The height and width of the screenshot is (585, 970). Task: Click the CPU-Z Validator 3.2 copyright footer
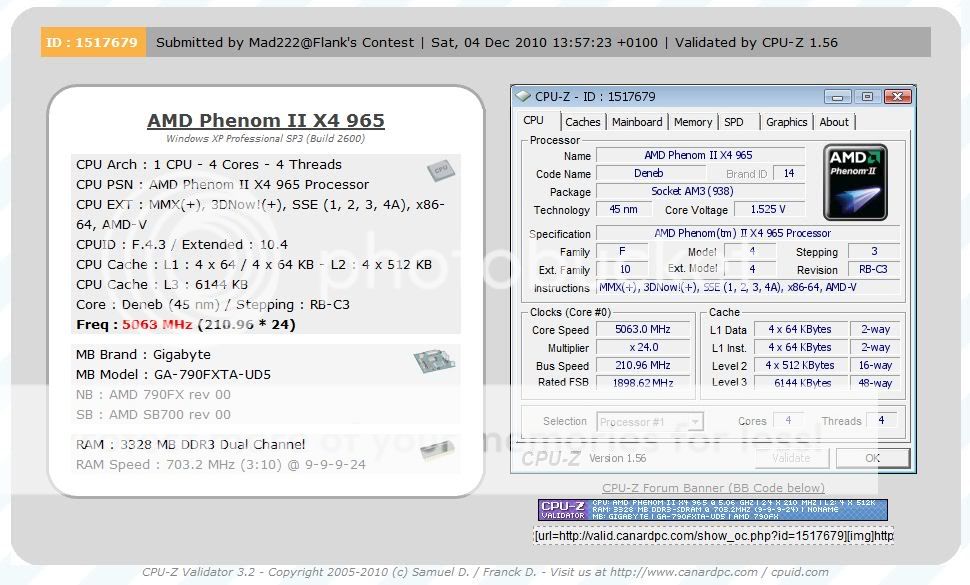pyautogui.click(x=485, y=572)
